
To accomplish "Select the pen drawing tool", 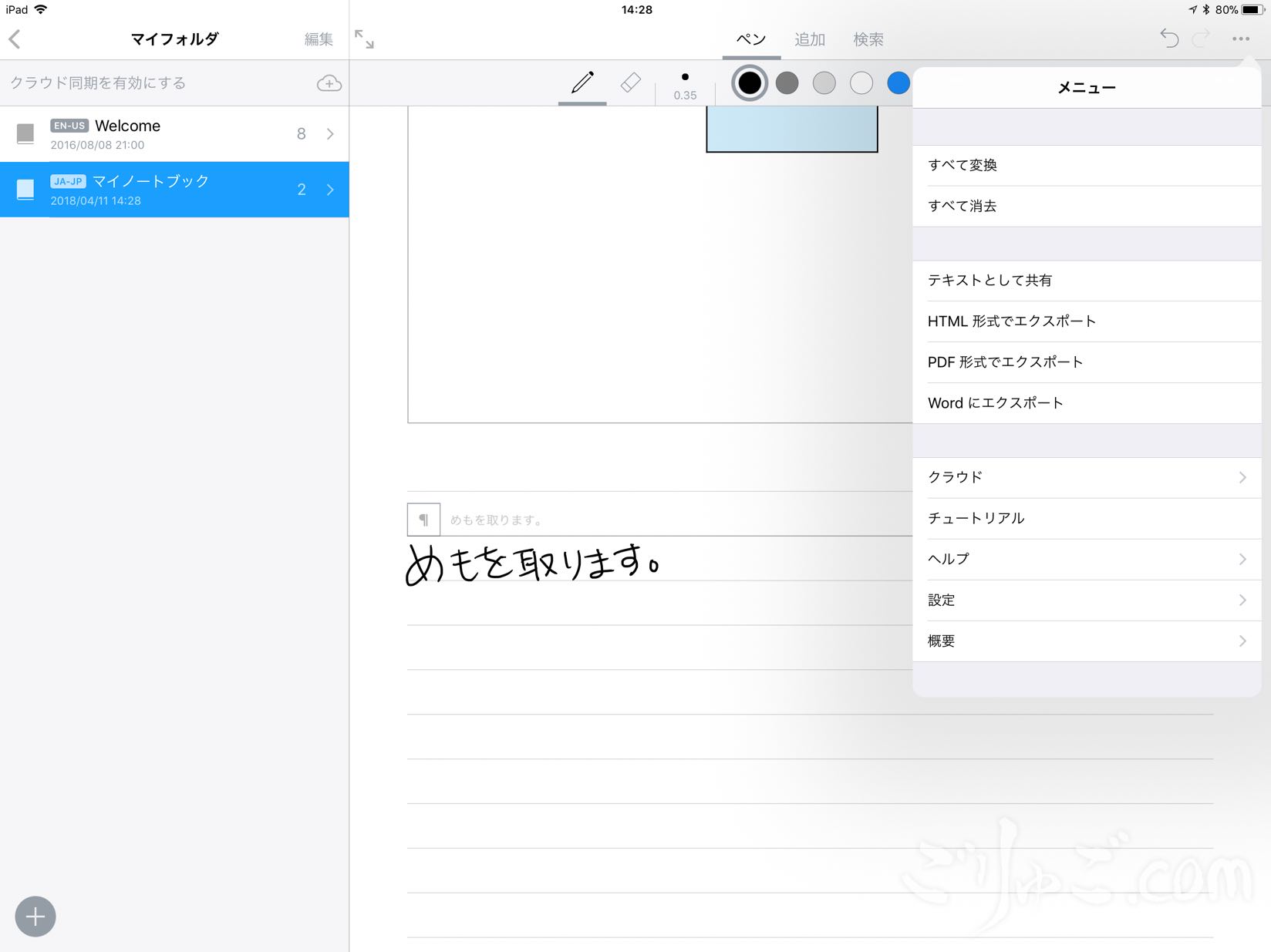I will pyautogui.click(x=582, y=82).
